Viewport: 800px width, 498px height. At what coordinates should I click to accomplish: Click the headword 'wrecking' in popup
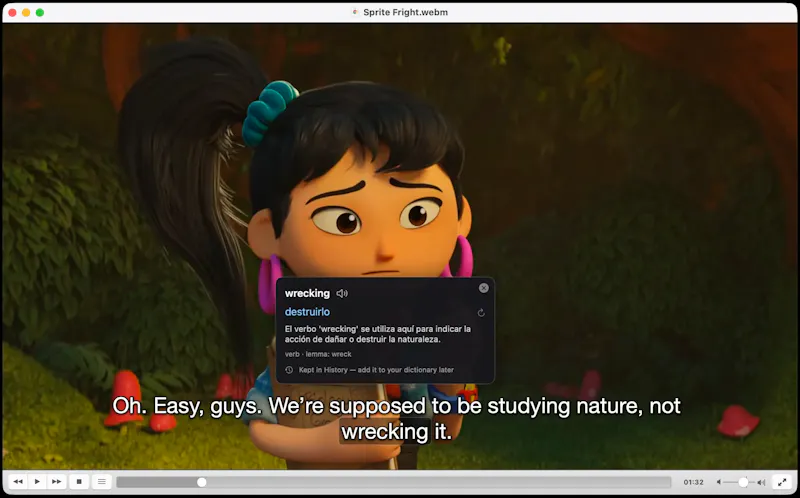[x=307, y=293]
